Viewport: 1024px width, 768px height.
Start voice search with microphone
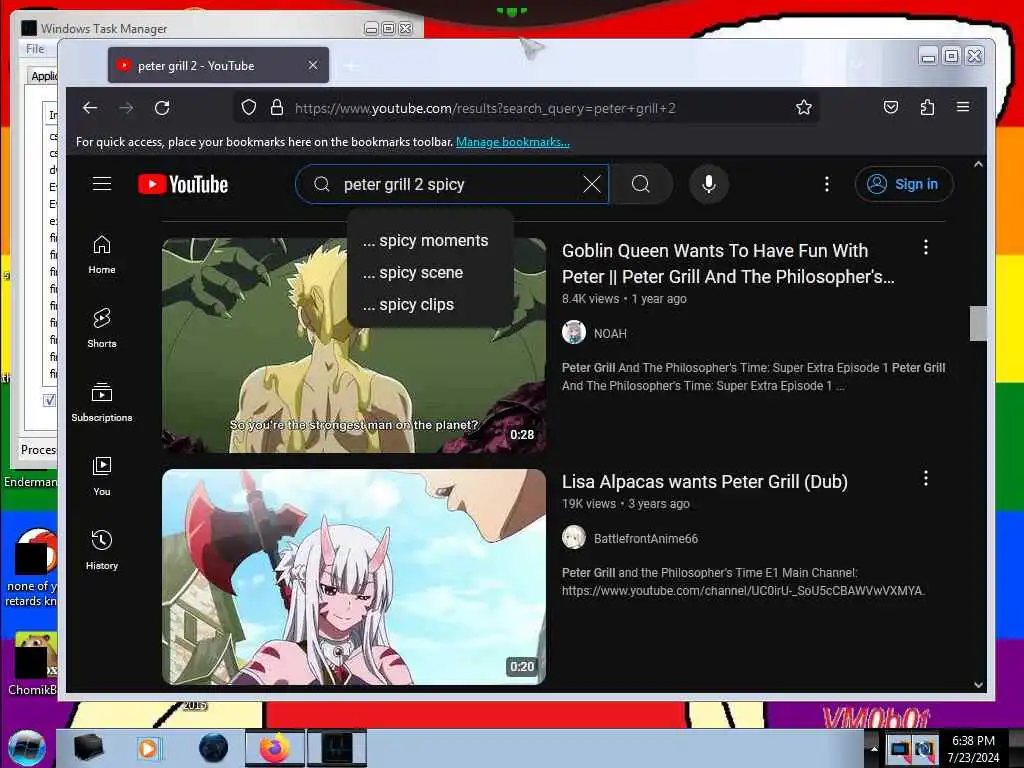[709, 184]
